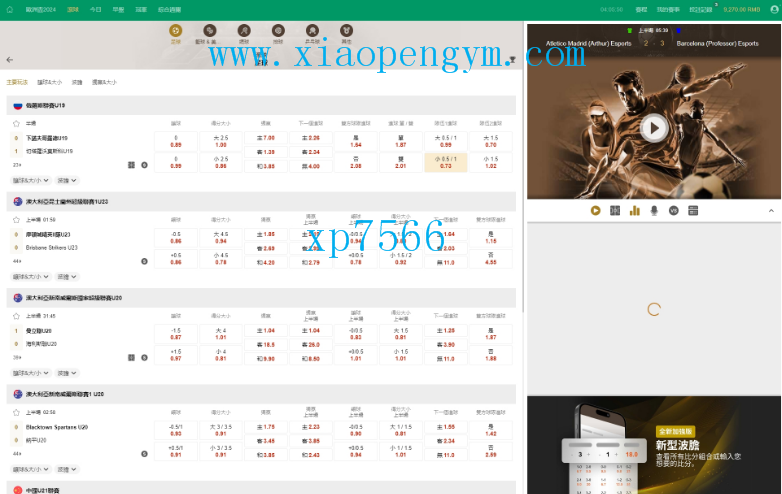Click the match list vertical scrollbar

(x=523, y=167)
